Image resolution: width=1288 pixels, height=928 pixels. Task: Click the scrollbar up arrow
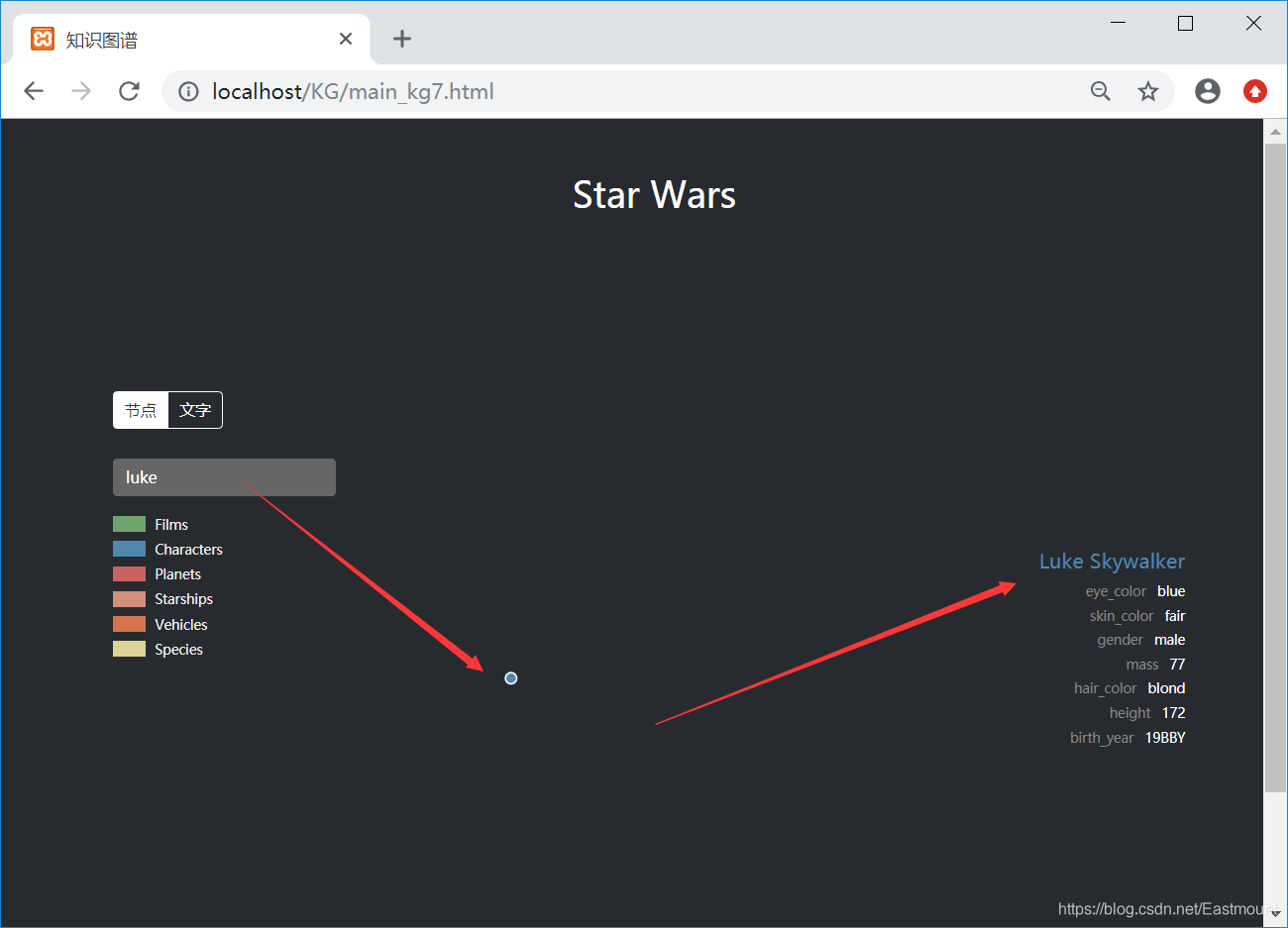pos(1275,132)
